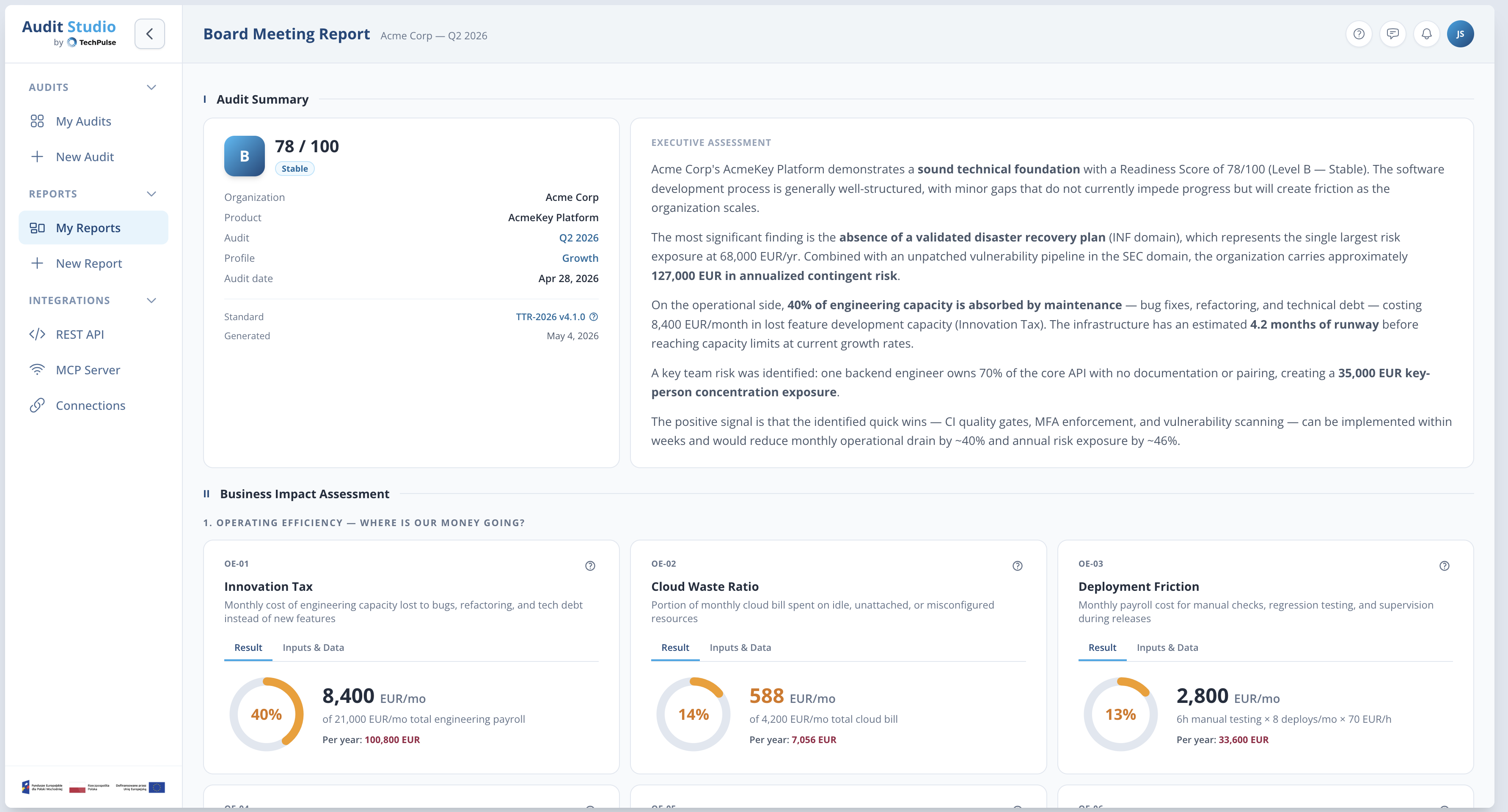Click the EU funding logos footer
This screenshot has width=1508, height=812.
point(93,787)
